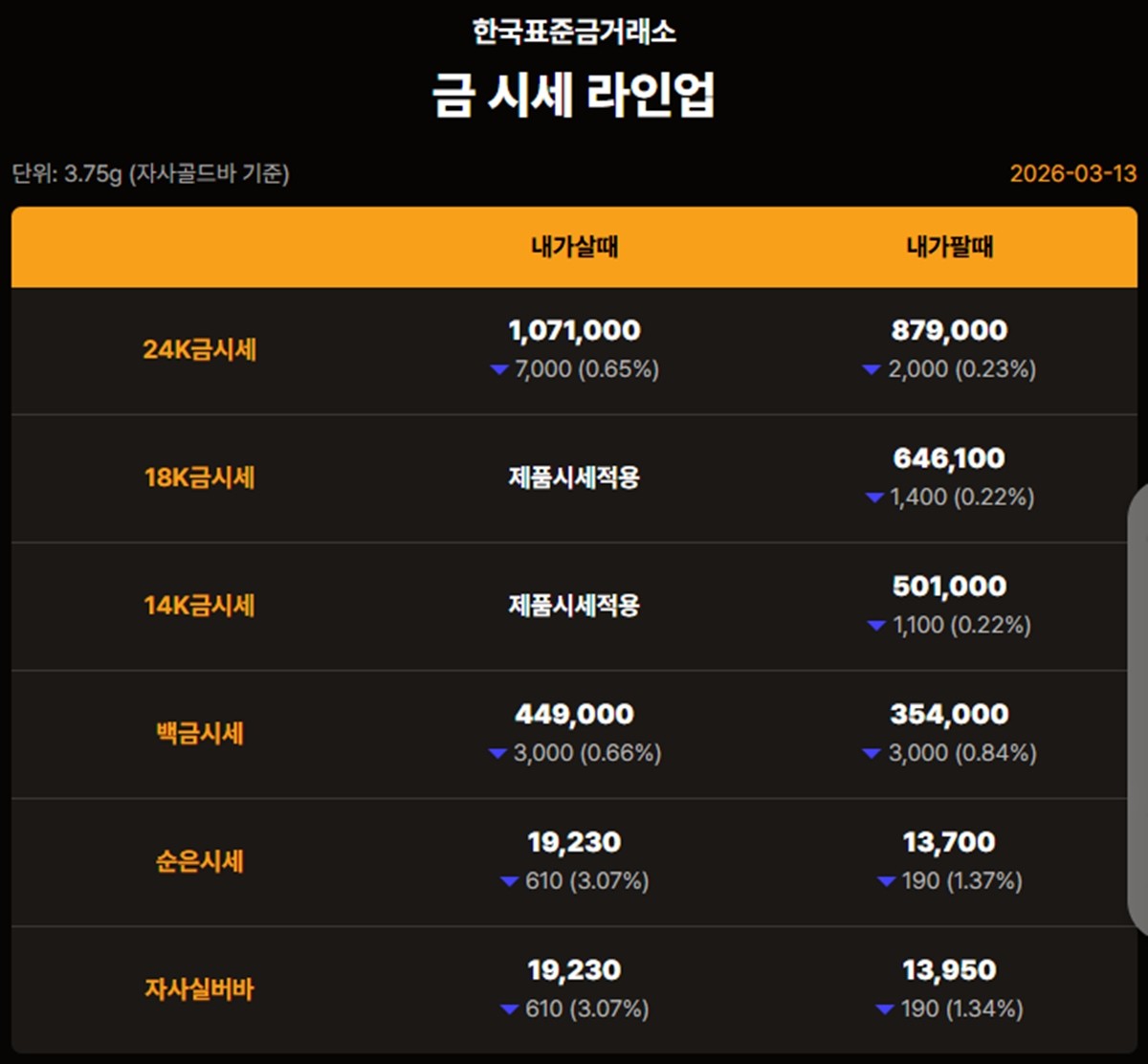
Task: Click the 2026-03-13 date label
Action: click(1072, 174)
